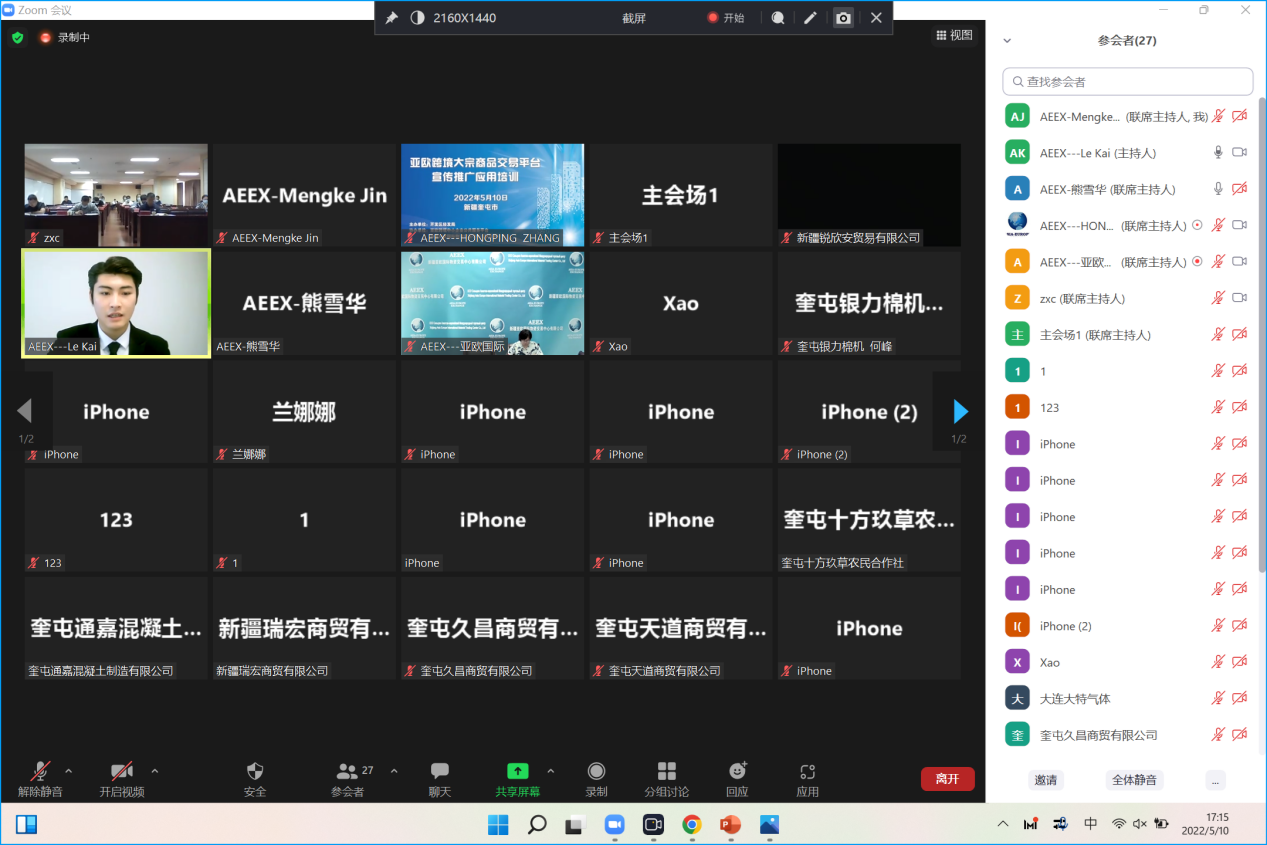This screenshot has height=845, width=1267.
Task: Open the Chat (聊天) panel
Action: (x=439, y=771)
